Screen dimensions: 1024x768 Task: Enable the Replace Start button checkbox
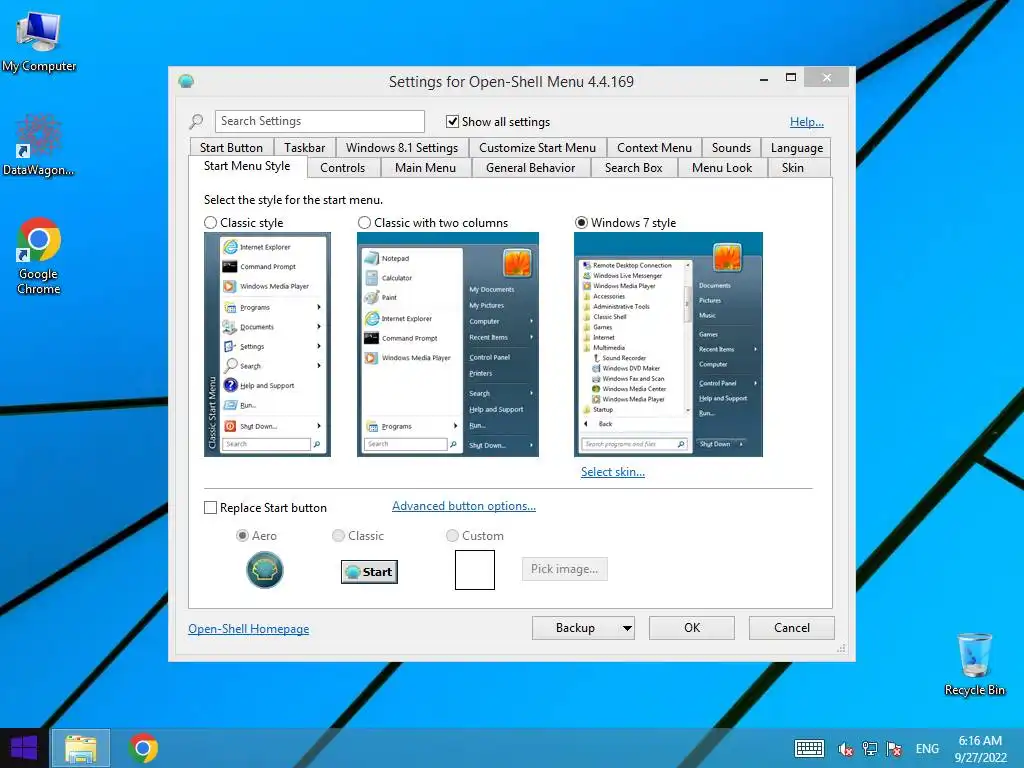click(x=210, y=507)
